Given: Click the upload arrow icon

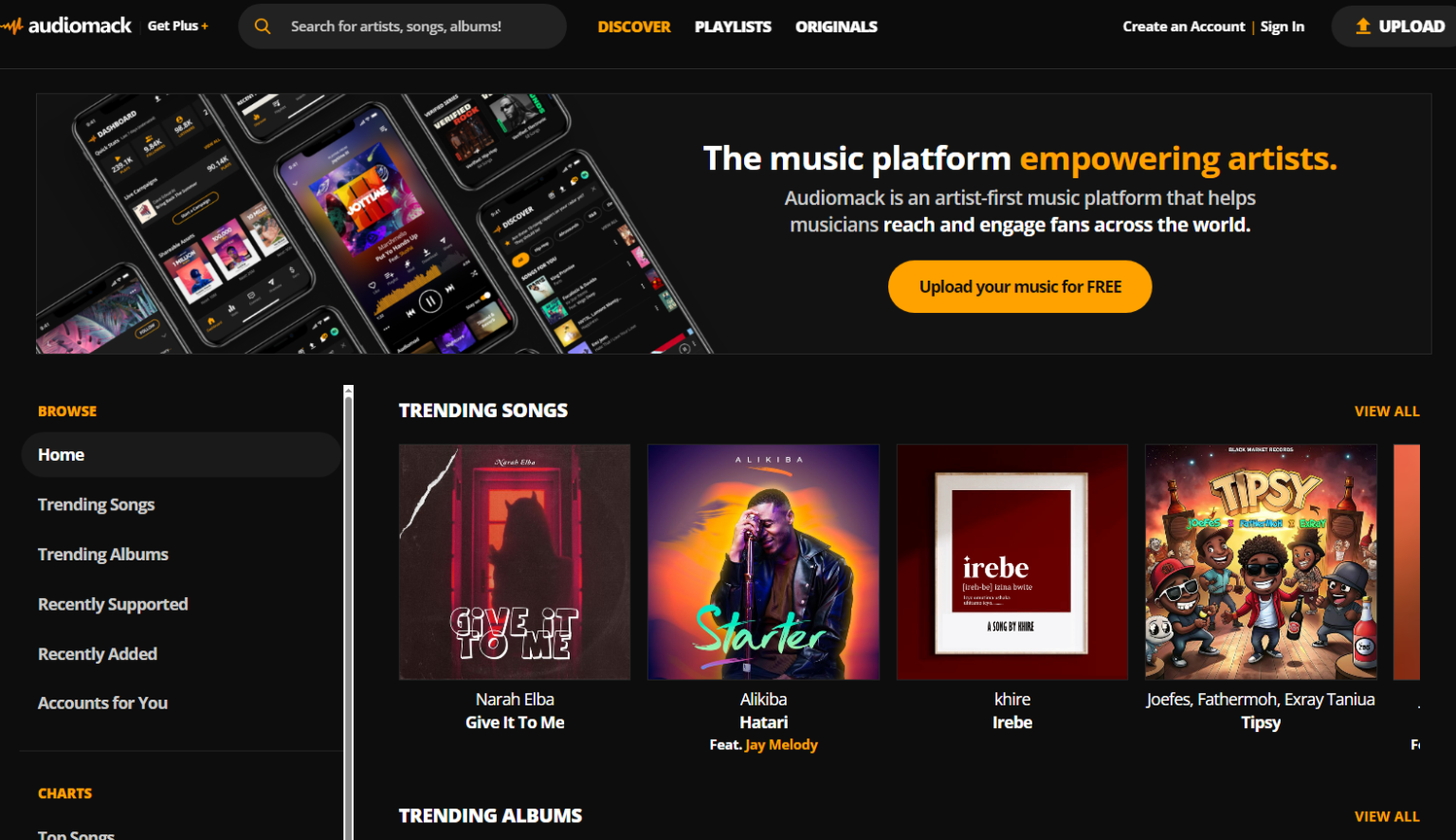Looking at the screenshot, I should (x=1363, y=27).
